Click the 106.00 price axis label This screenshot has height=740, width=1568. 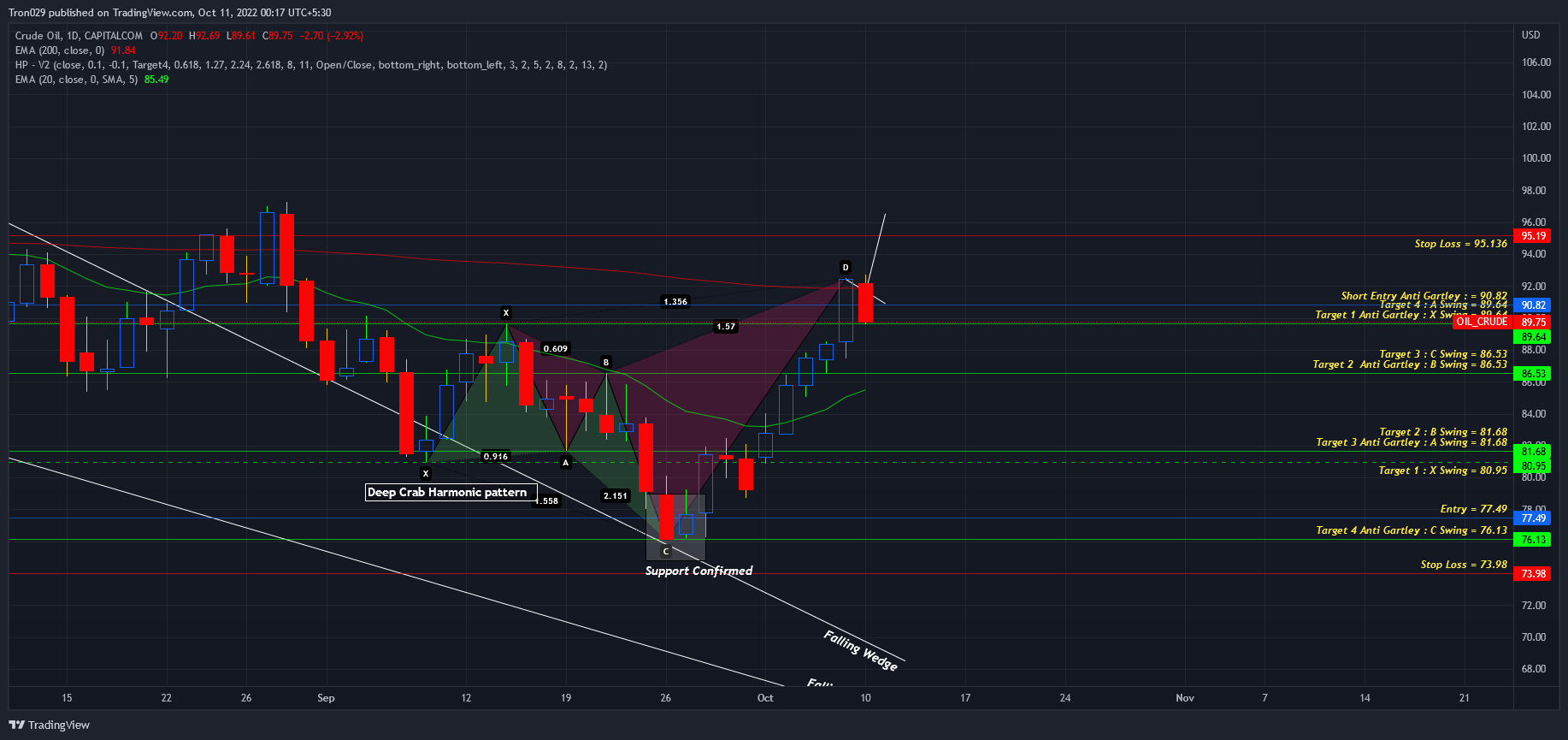[x=1536, y=62]
